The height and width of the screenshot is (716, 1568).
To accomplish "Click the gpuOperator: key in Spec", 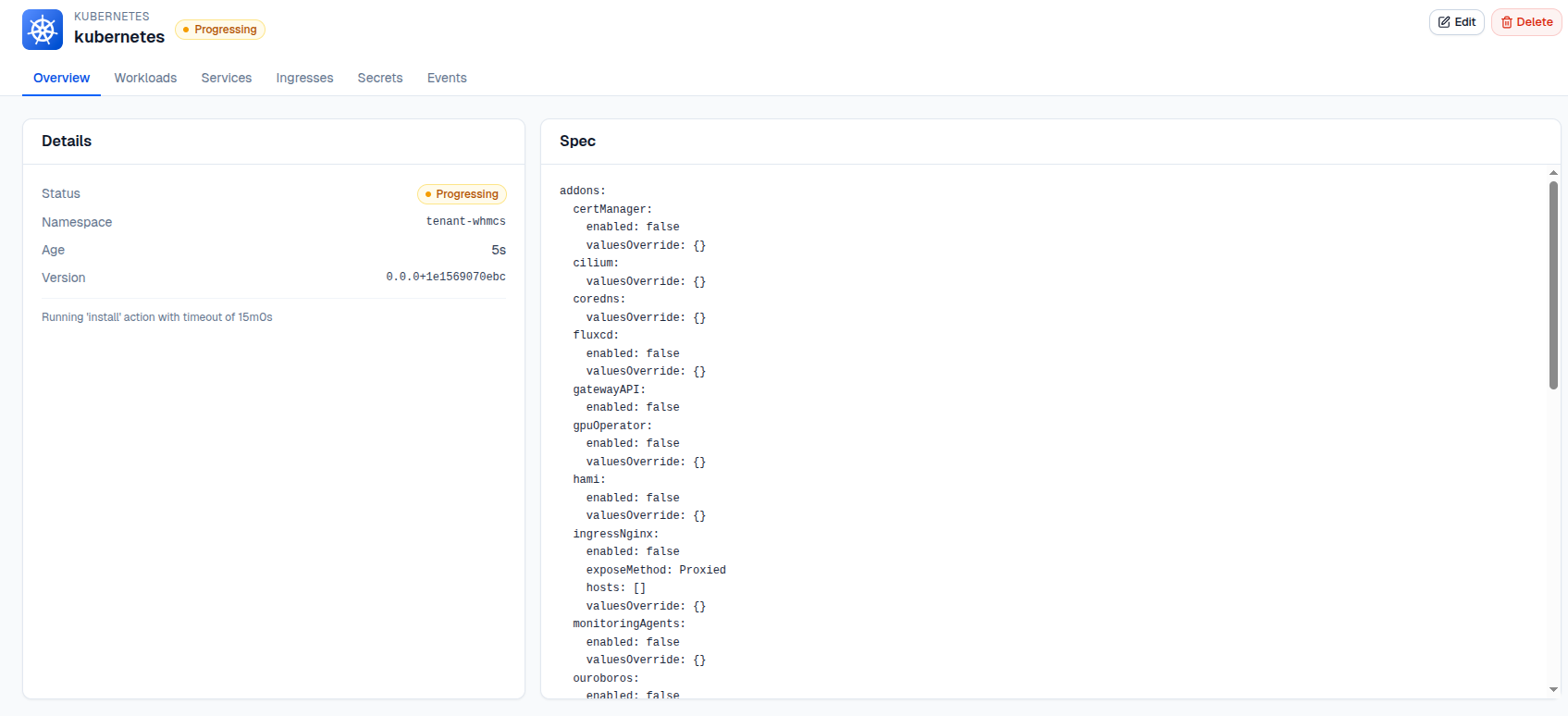I will 612,426.
